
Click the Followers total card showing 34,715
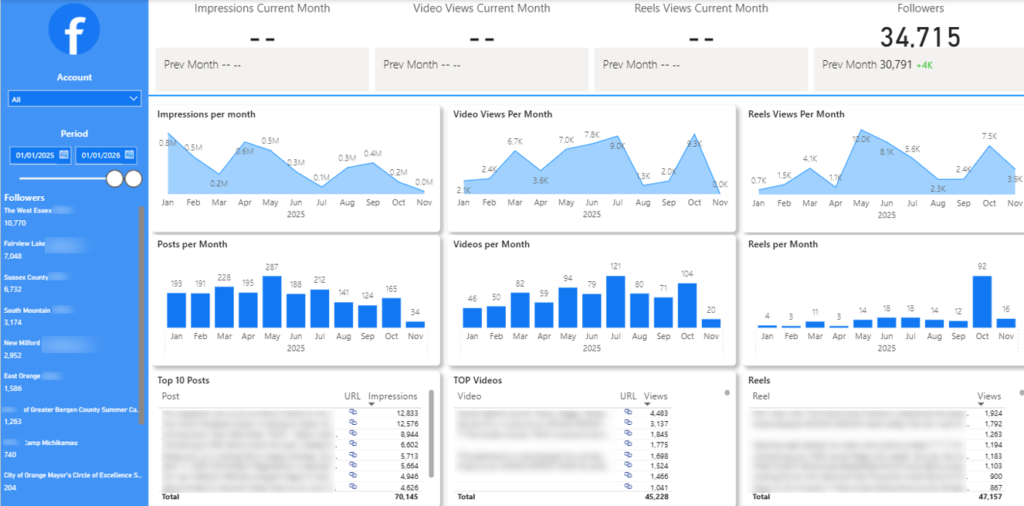(920, 37)
